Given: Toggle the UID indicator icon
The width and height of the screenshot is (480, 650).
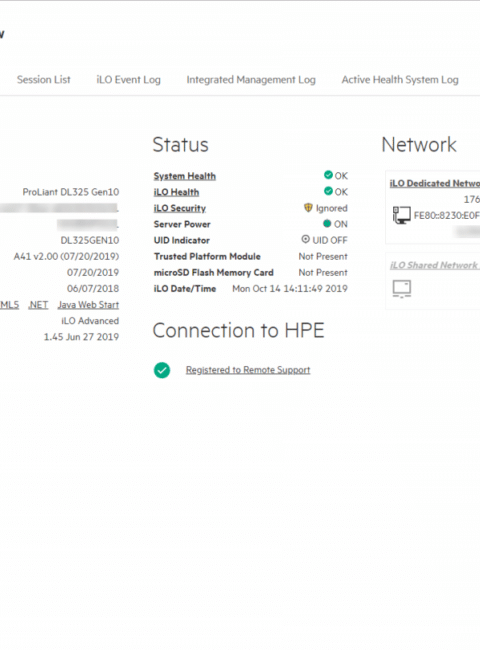Looking at the screenshot, I should click(305, 239).
